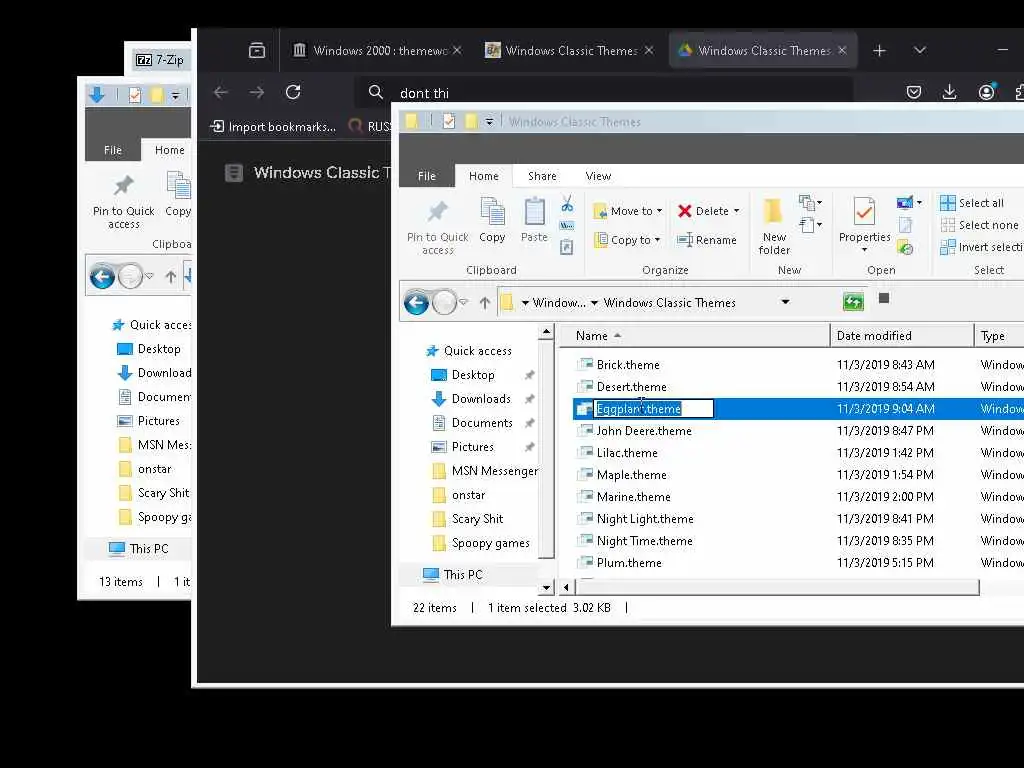Click Pin to Quick access in front Explorer
Viewport: 1024px width, 768px height.
pyautogui.click(x=438, y=228)
